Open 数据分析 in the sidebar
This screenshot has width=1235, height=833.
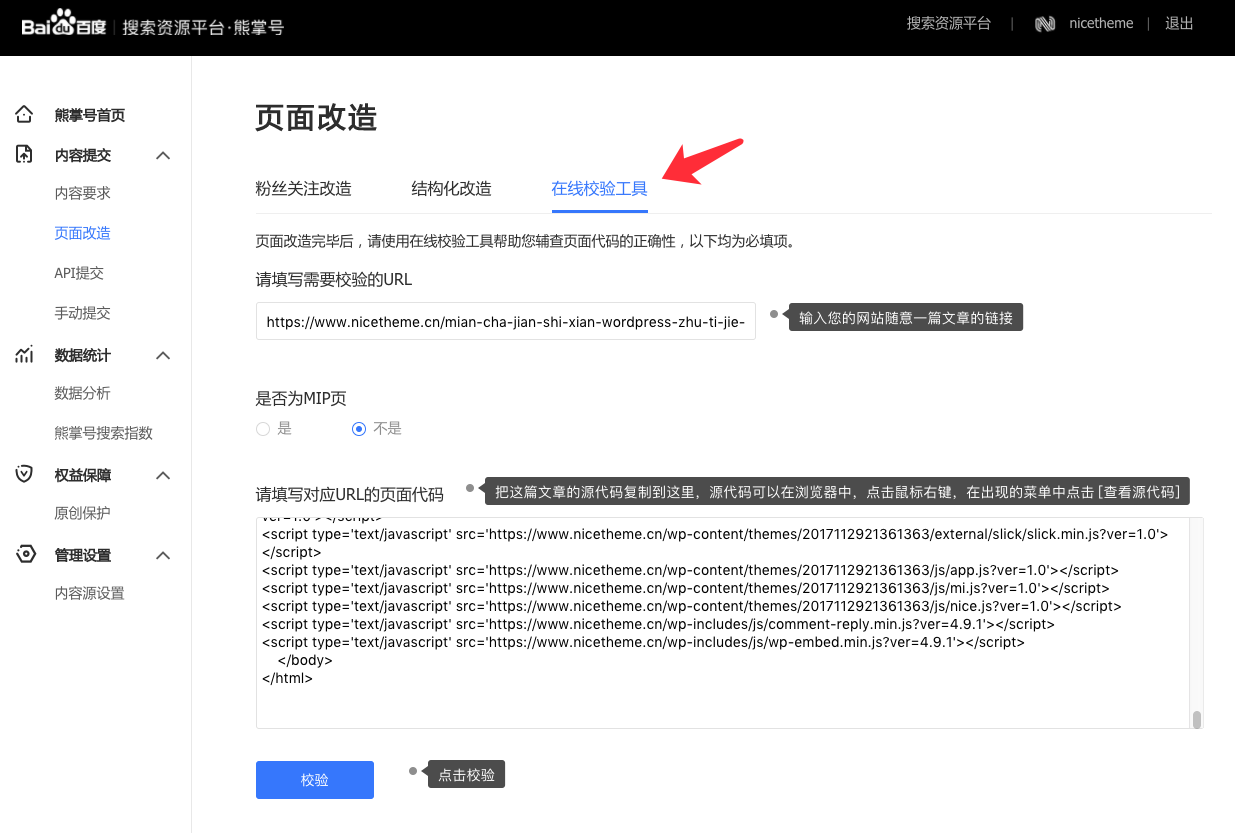83,393
